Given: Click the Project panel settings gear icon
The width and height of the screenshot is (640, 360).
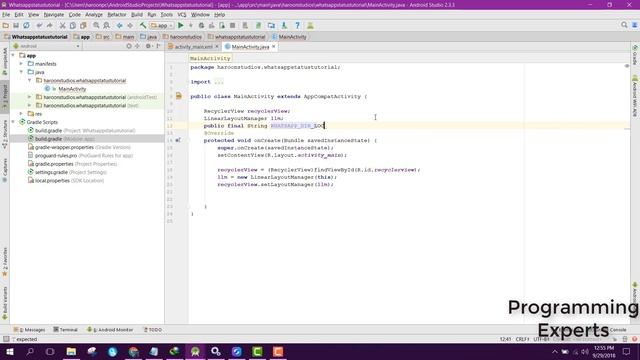Looking at the screenshot, I should click(x=149, y=46).
